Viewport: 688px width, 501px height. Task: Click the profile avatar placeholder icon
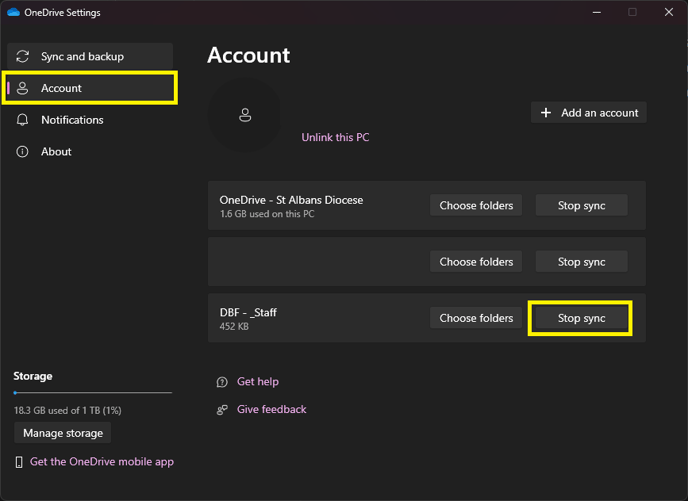pyautogui.click(x=245, y=115)
